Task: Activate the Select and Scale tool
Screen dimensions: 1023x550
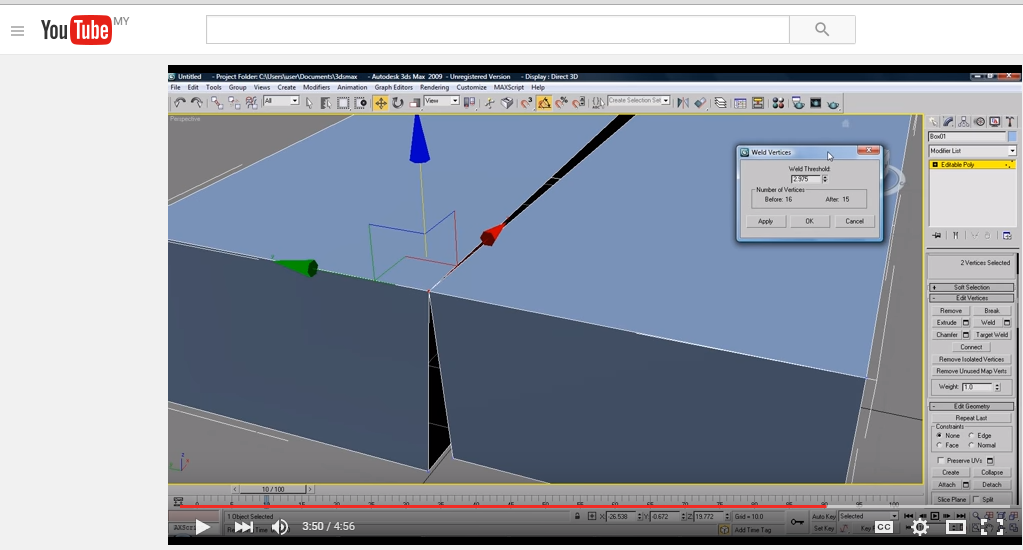Action: coord(414,102)
